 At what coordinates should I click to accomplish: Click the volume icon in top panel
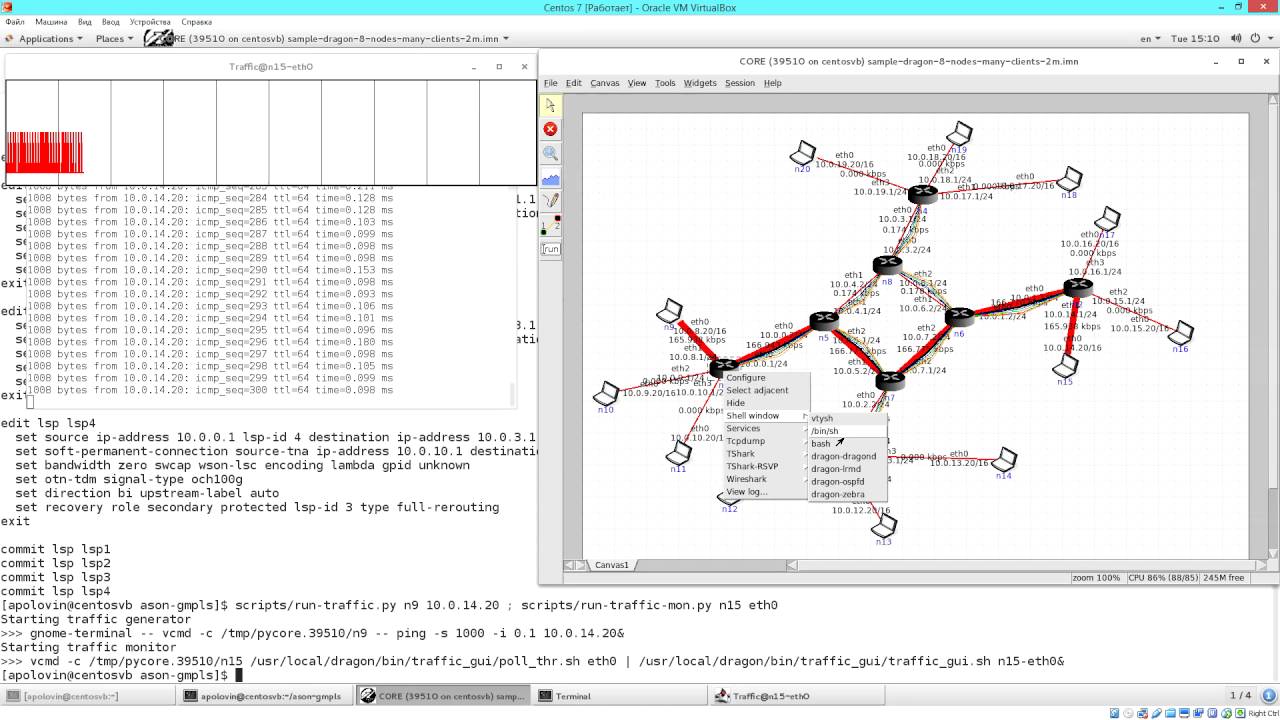(1234, 39)
